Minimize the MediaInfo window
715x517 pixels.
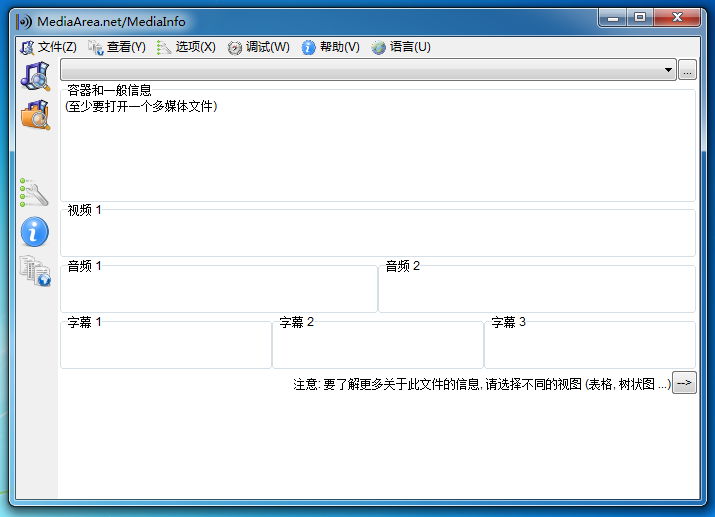[612, 18]
